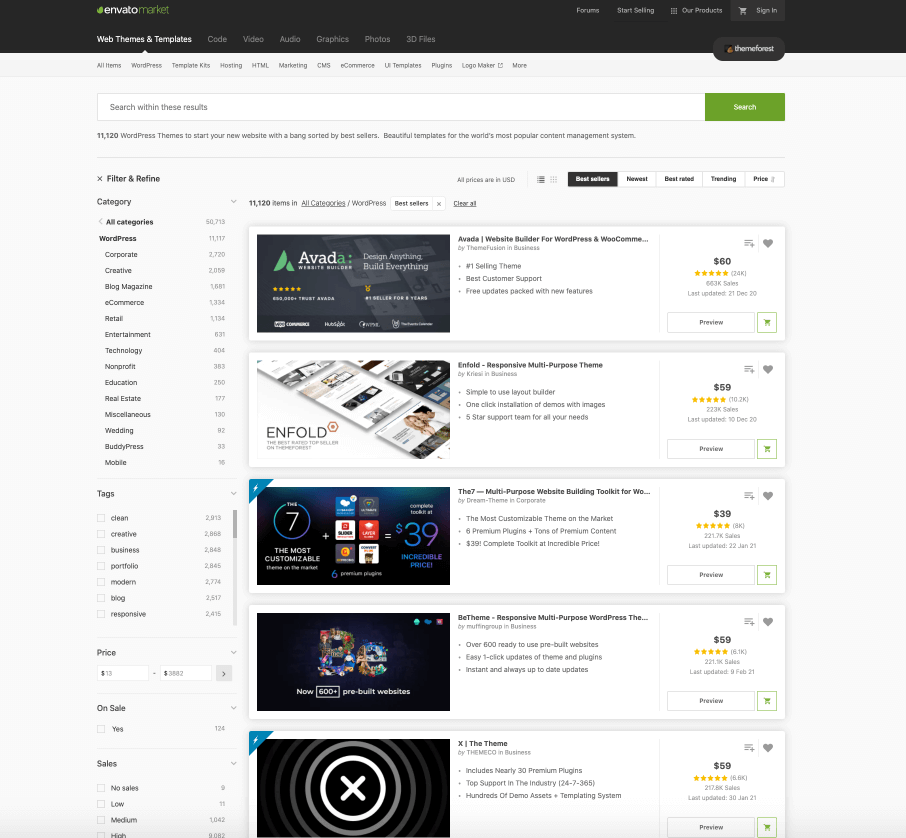Viewport: 906px width, 838px height.
Task: Open the Start Selling link
Action: (635, 10)
